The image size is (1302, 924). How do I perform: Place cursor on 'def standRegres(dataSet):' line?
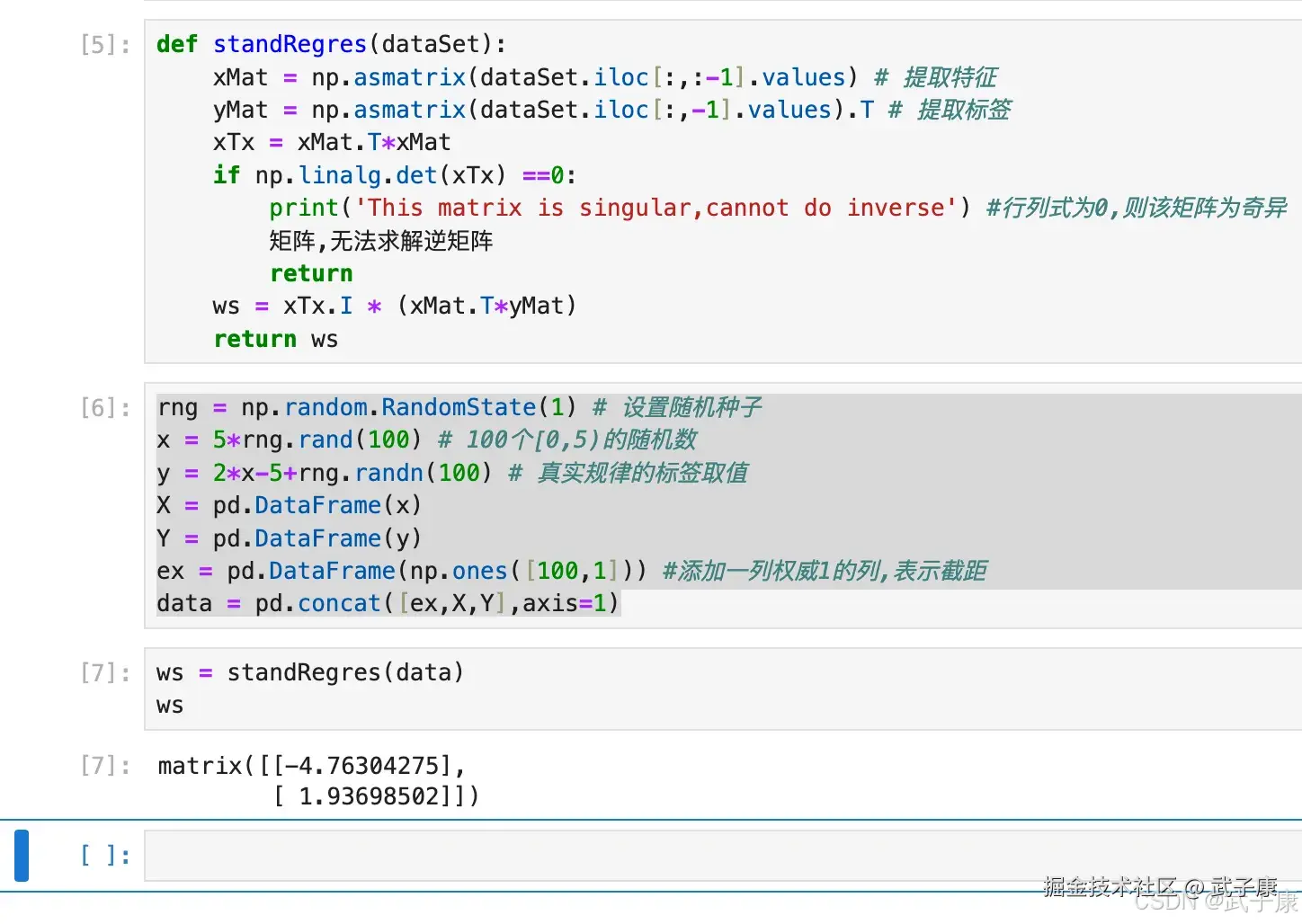click(x=331, y=44)
